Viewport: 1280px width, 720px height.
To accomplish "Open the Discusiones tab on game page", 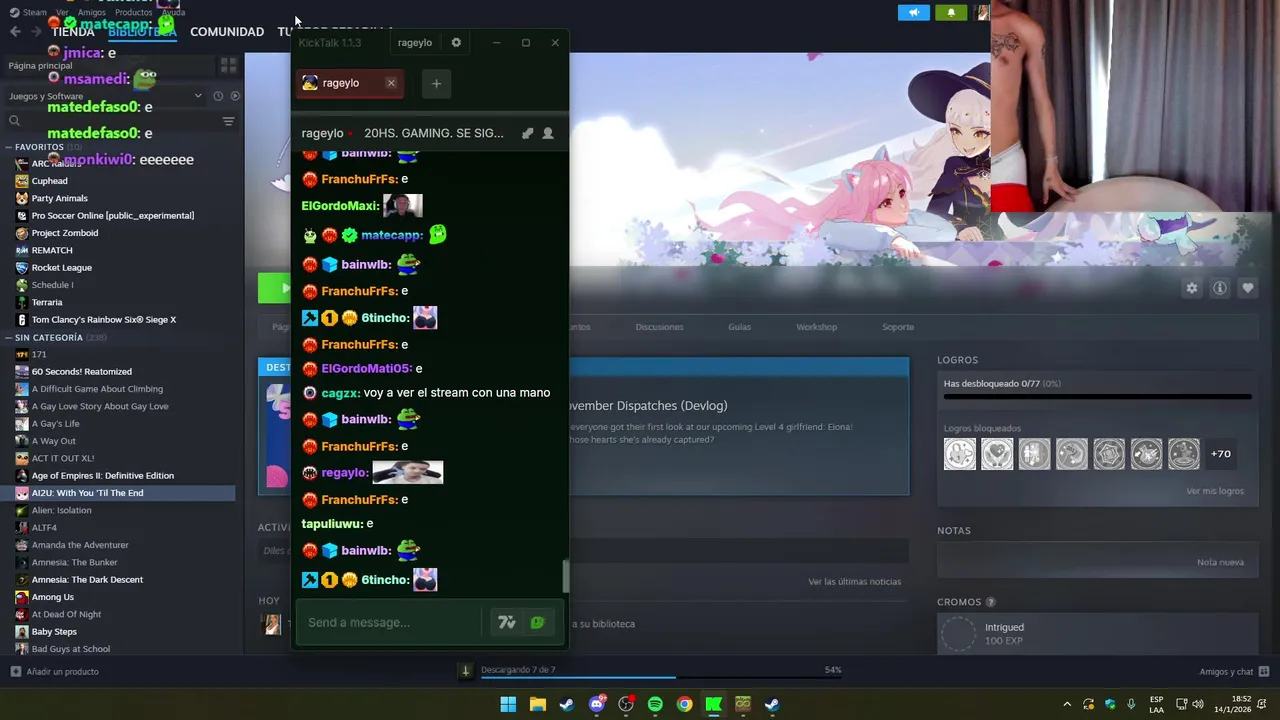I will (x=659, y=327).
